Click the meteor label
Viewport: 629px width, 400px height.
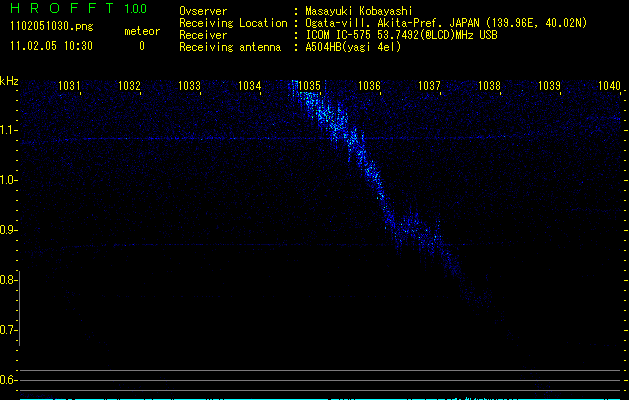pyautogui.click(x=142, y=31)
